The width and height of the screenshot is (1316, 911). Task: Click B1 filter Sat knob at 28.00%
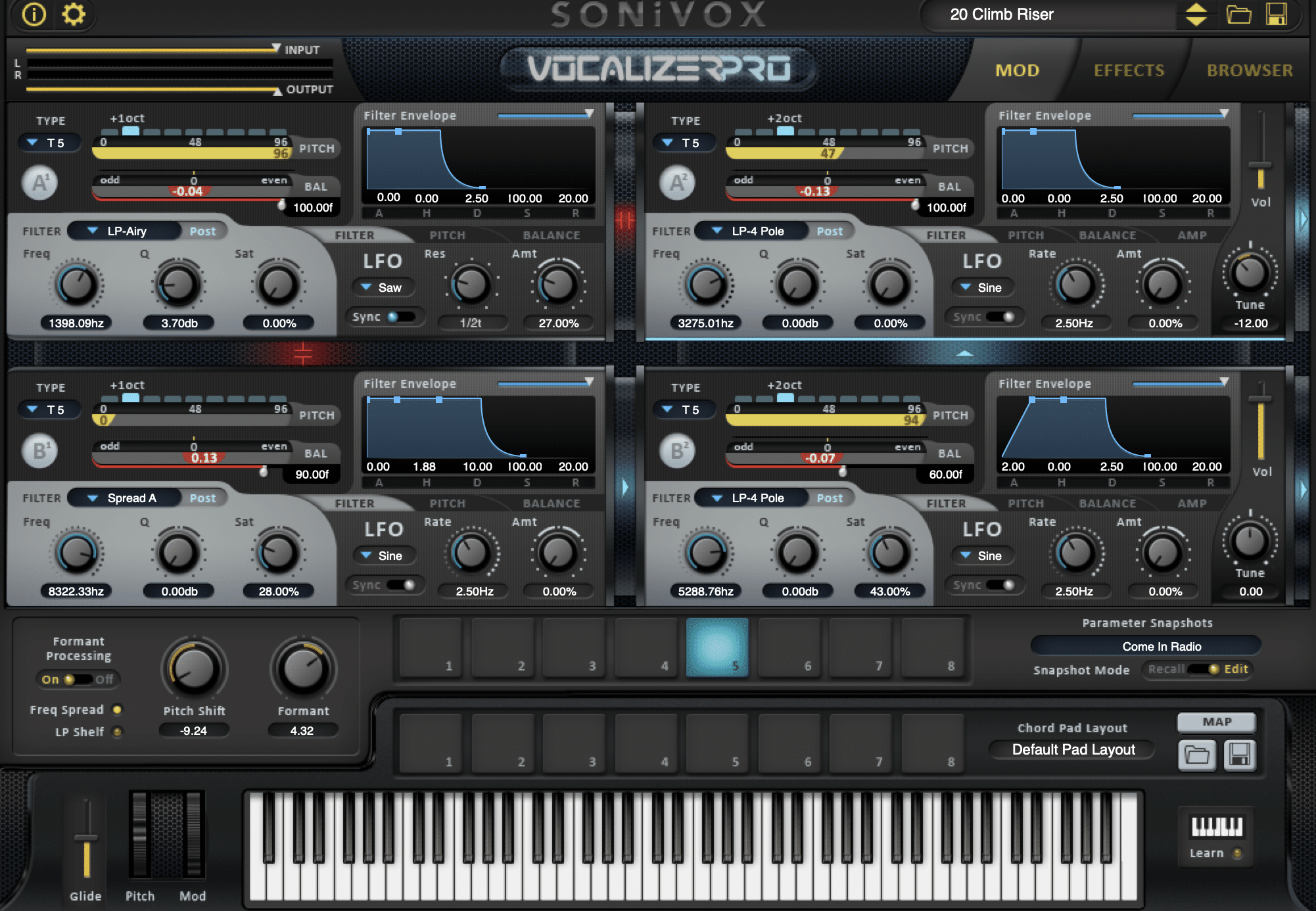278,553
